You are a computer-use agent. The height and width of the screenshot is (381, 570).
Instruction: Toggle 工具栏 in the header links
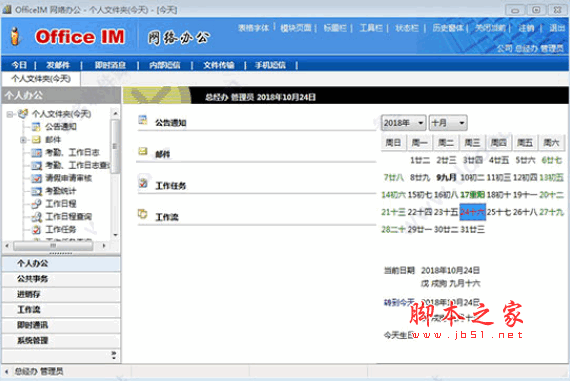(x=371, y=28)
